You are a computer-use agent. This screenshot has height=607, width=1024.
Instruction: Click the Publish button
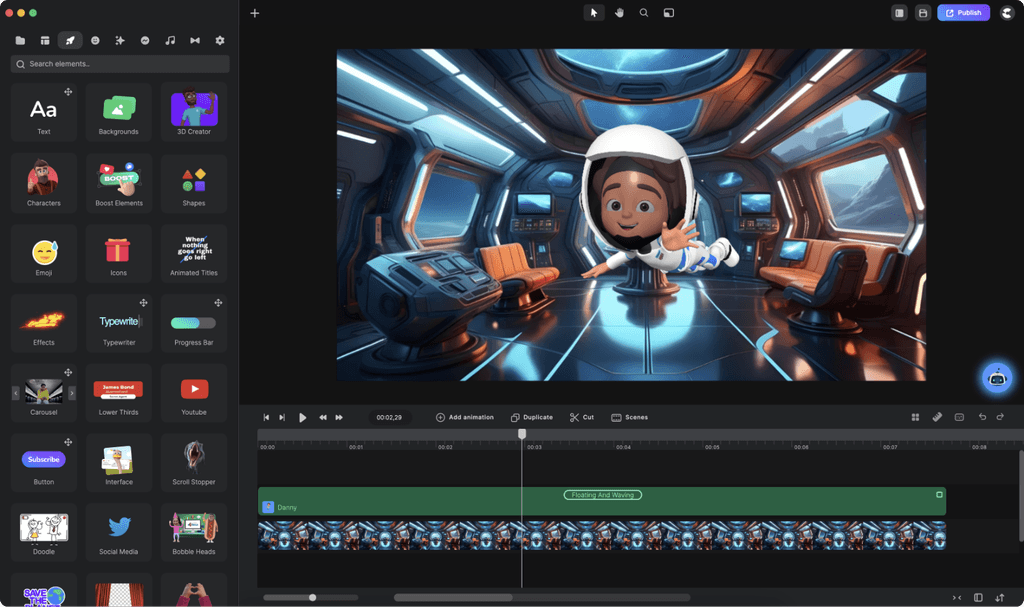(x=963, y=13)
